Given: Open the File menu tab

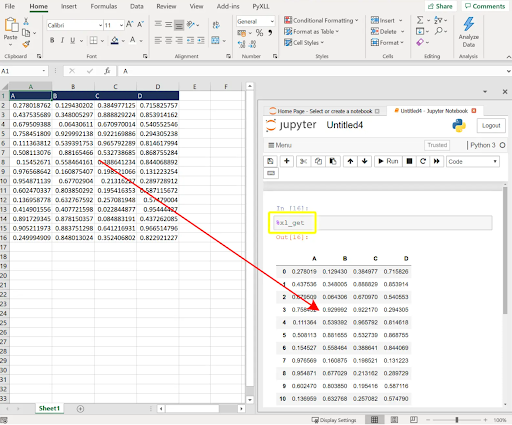Looking at the screenshot, I should tap(10, 6).
